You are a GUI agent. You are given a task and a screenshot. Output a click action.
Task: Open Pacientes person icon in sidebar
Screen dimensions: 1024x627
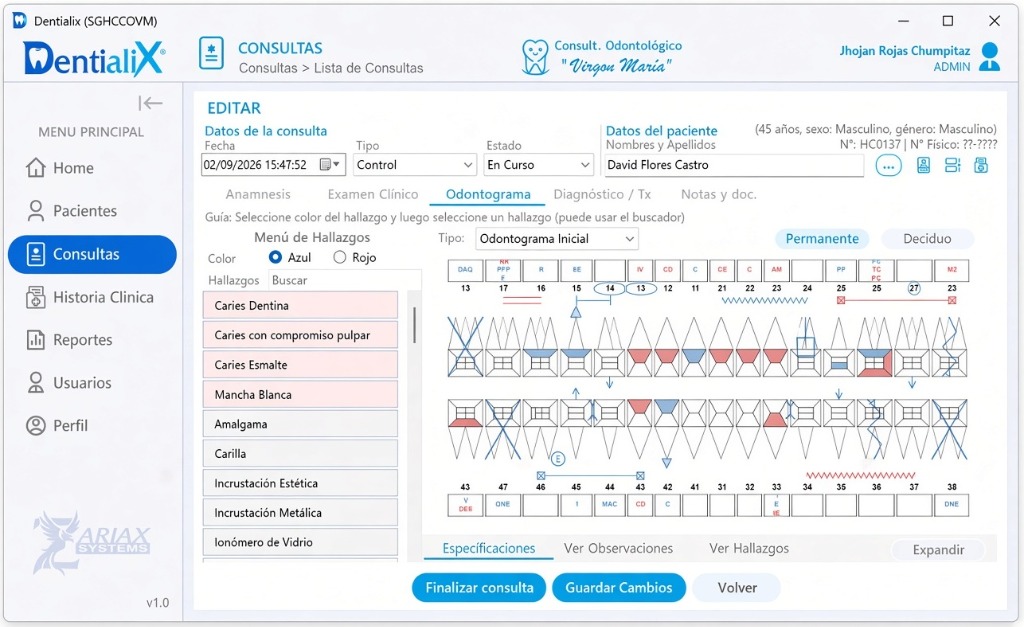(x=35, y=210)
